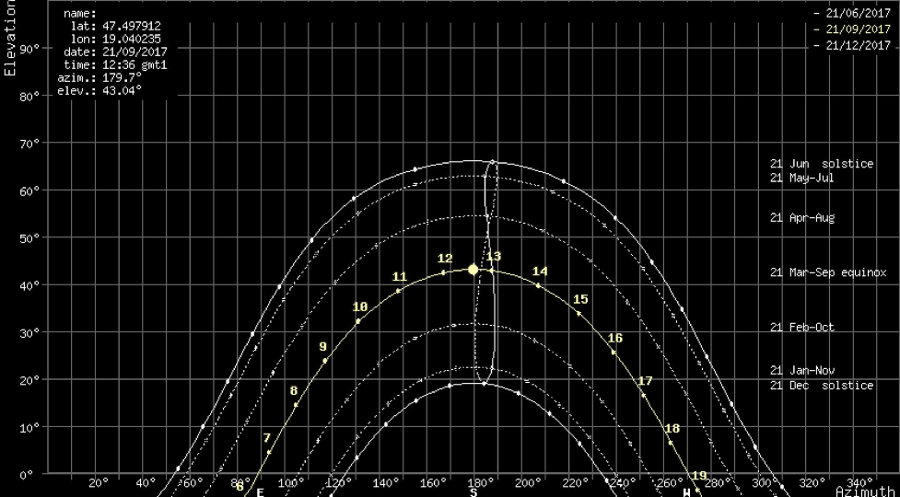Click the 18 hour marker near sunset
This screenshot has height=497, width=900.
click(672, 429)
